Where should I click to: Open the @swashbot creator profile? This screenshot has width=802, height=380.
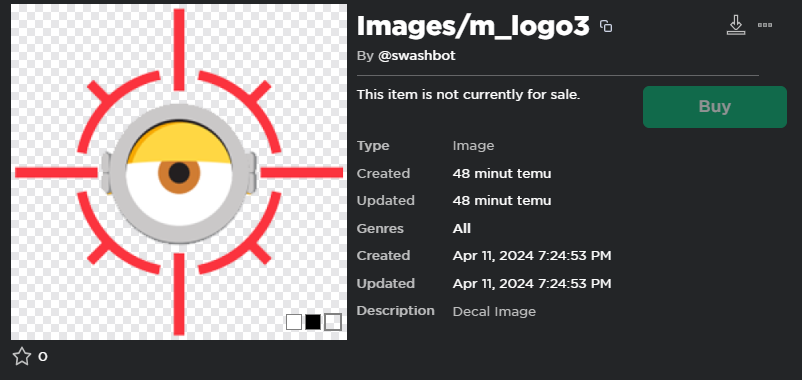click(416, 56)
